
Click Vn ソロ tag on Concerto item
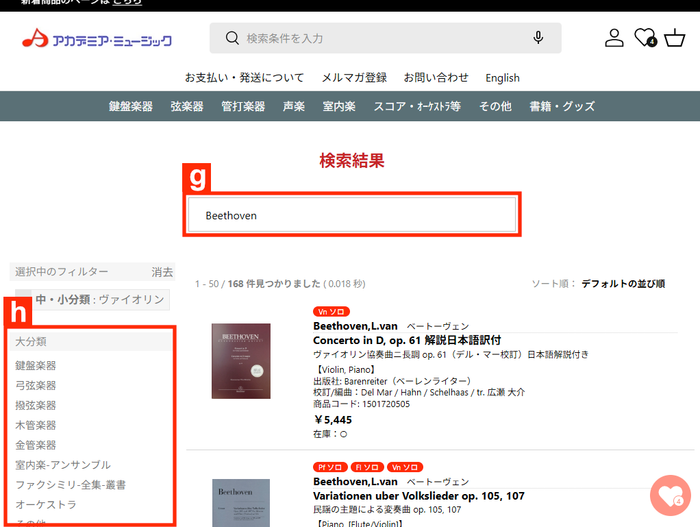click(x=331, y=312)
